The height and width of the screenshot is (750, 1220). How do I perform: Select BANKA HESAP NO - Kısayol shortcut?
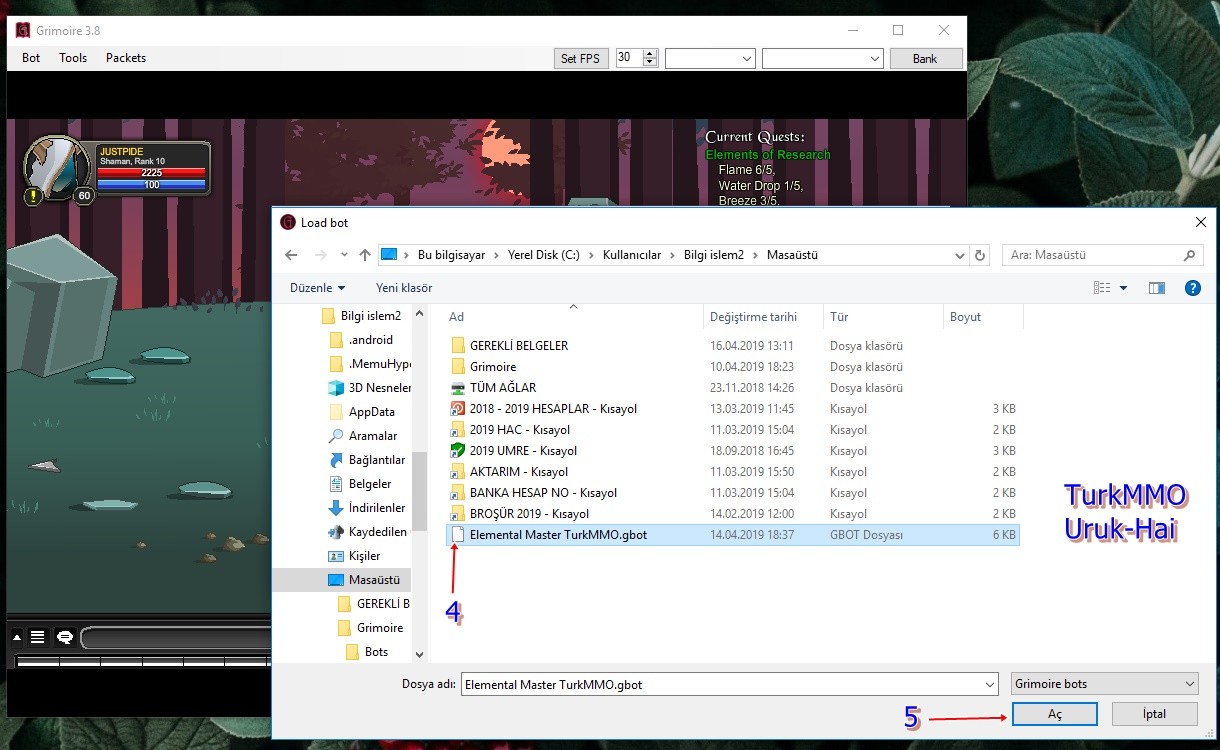732,493
